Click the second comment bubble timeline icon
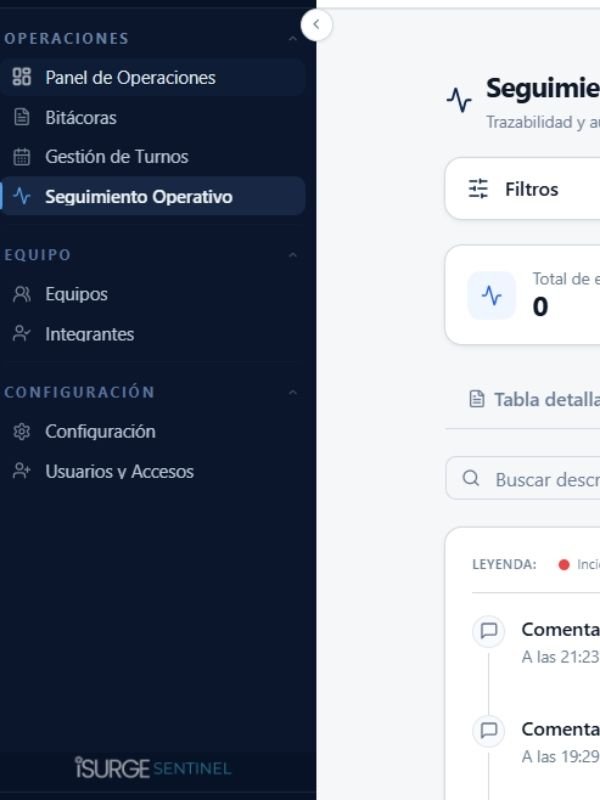Screen dimensions: 600x800 (489, 730)
